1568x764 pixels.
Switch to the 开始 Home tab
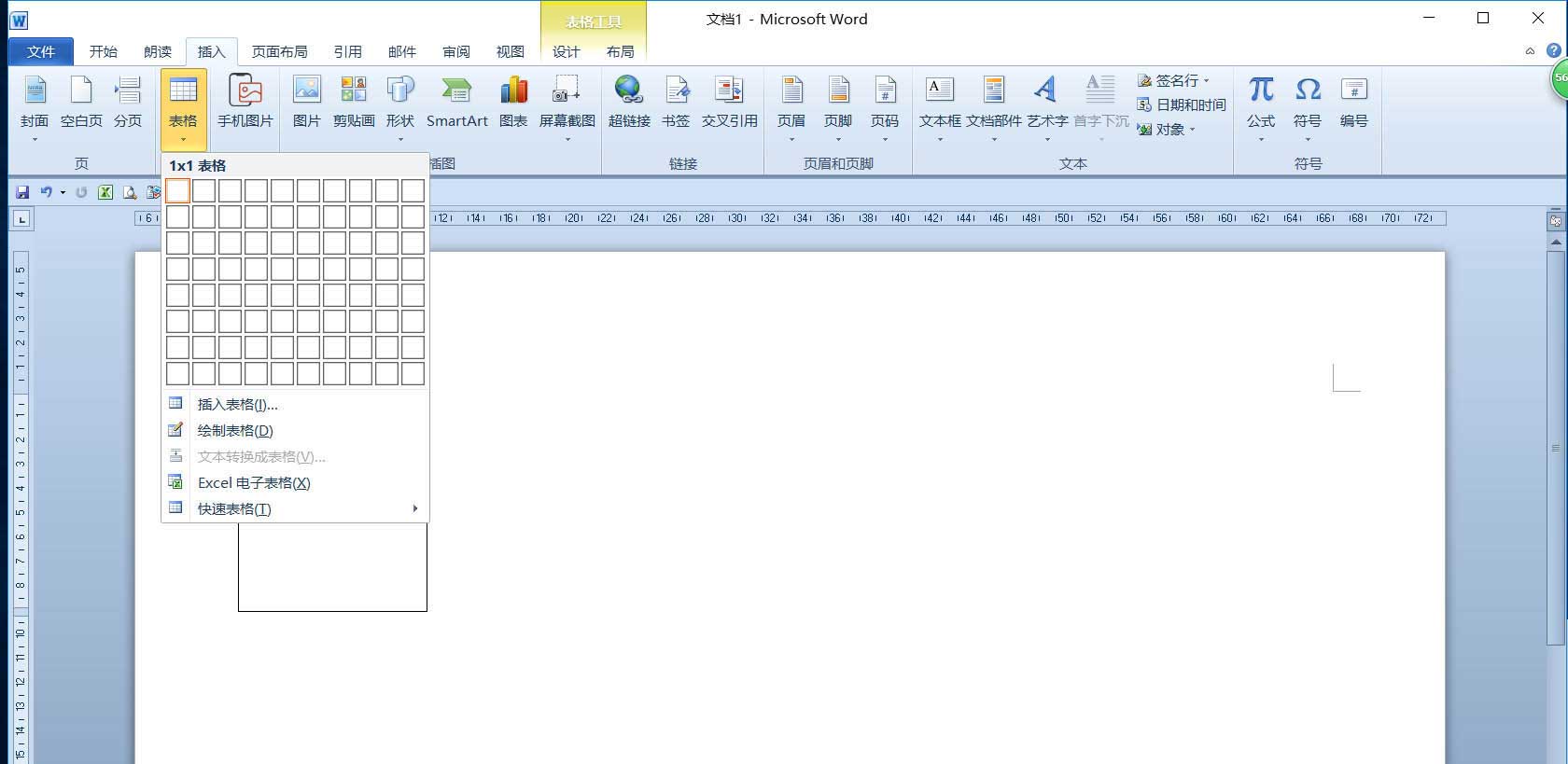pyautogui.click(x=104, y=51)
